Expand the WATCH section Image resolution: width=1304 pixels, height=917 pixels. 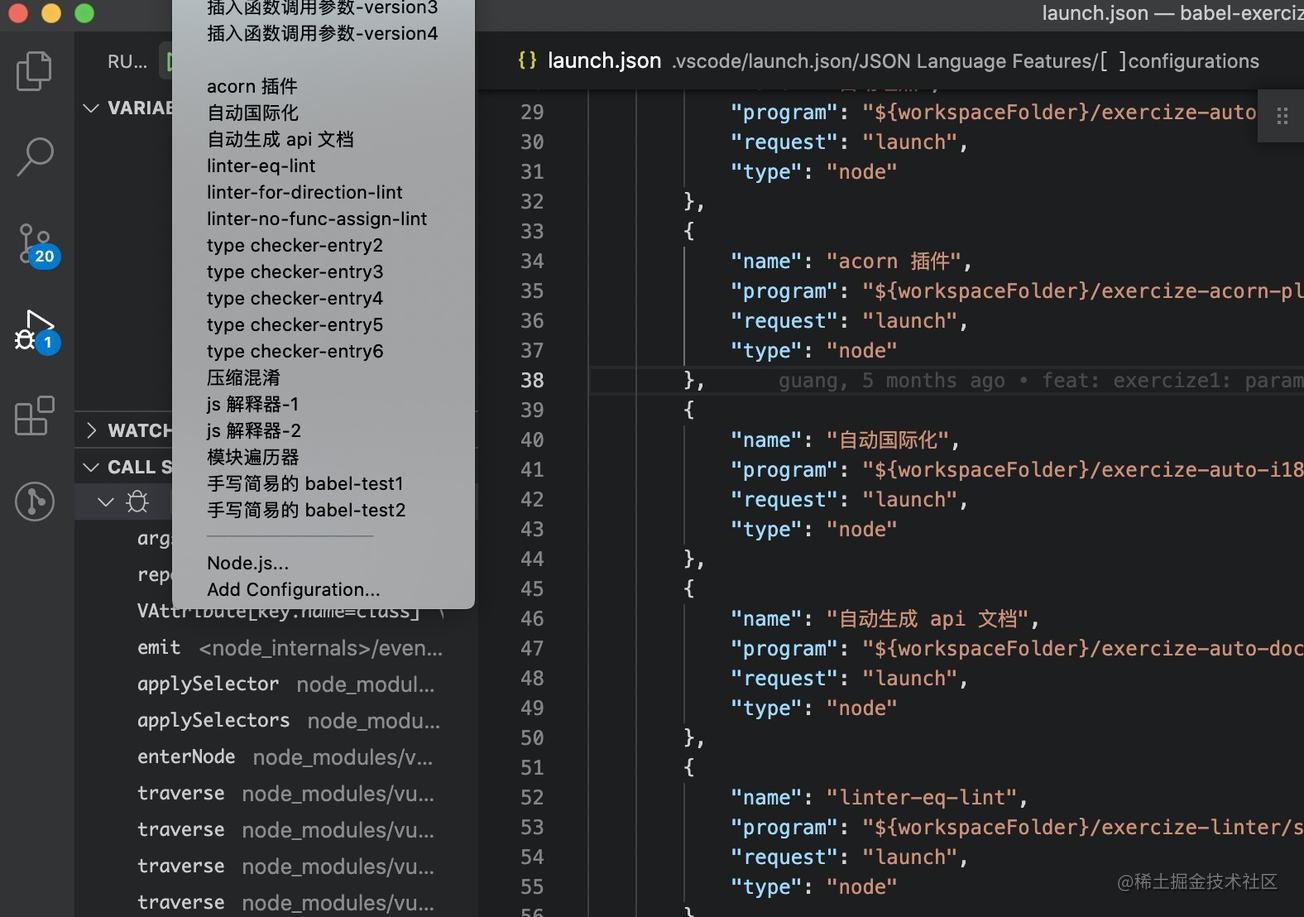(91, 430)
